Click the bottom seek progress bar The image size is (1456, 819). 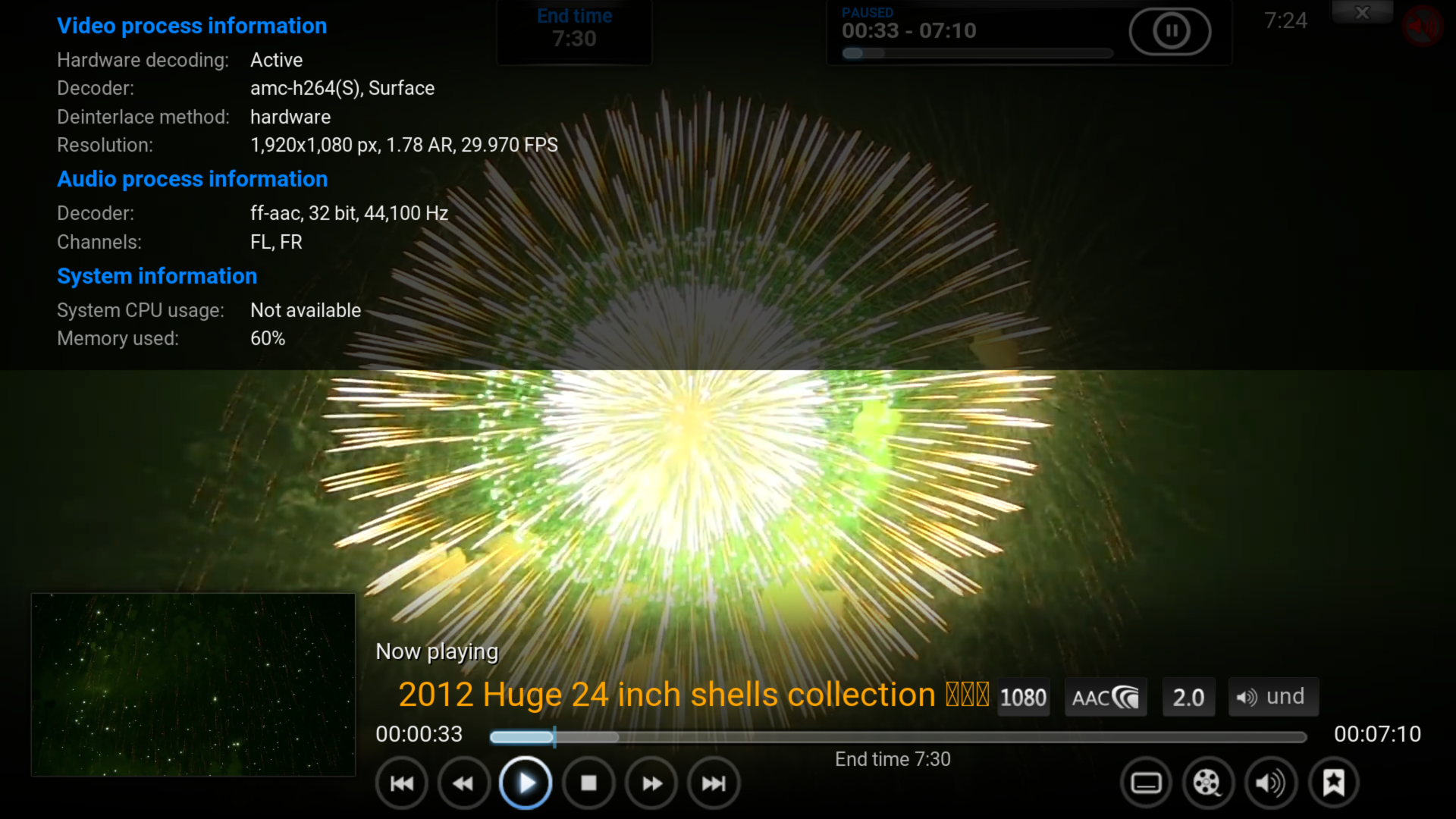click(x=898, y=736)
